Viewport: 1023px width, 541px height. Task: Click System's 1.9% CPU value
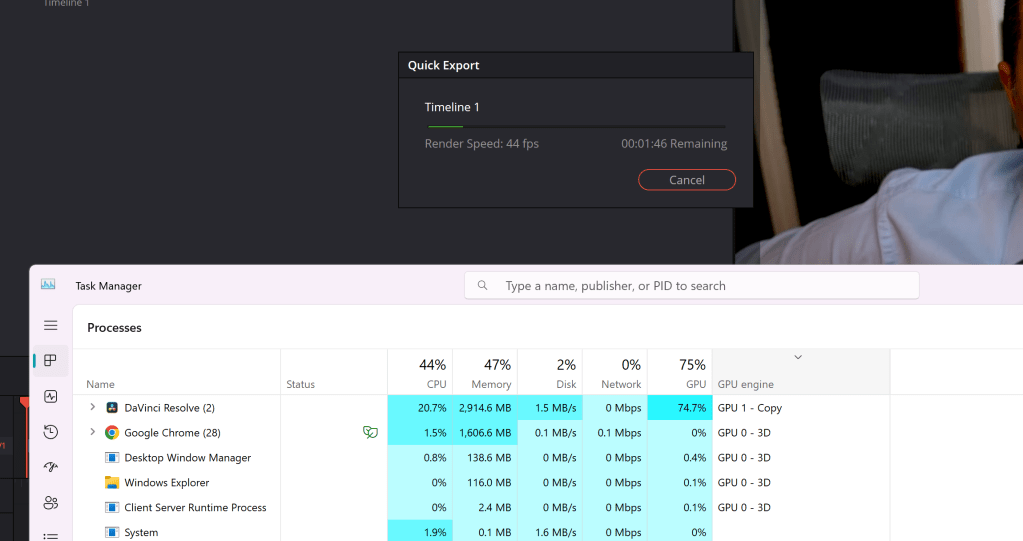coord(435,533)
